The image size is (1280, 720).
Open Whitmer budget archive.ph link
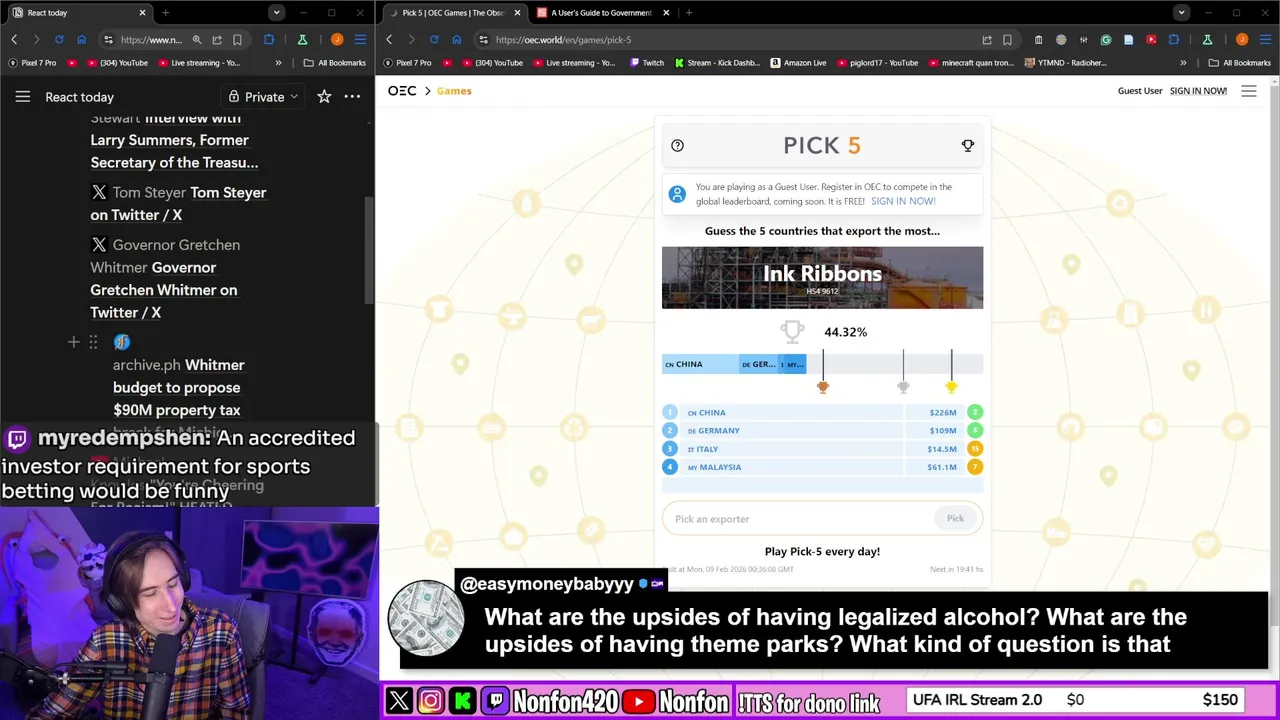click(178, 387)
